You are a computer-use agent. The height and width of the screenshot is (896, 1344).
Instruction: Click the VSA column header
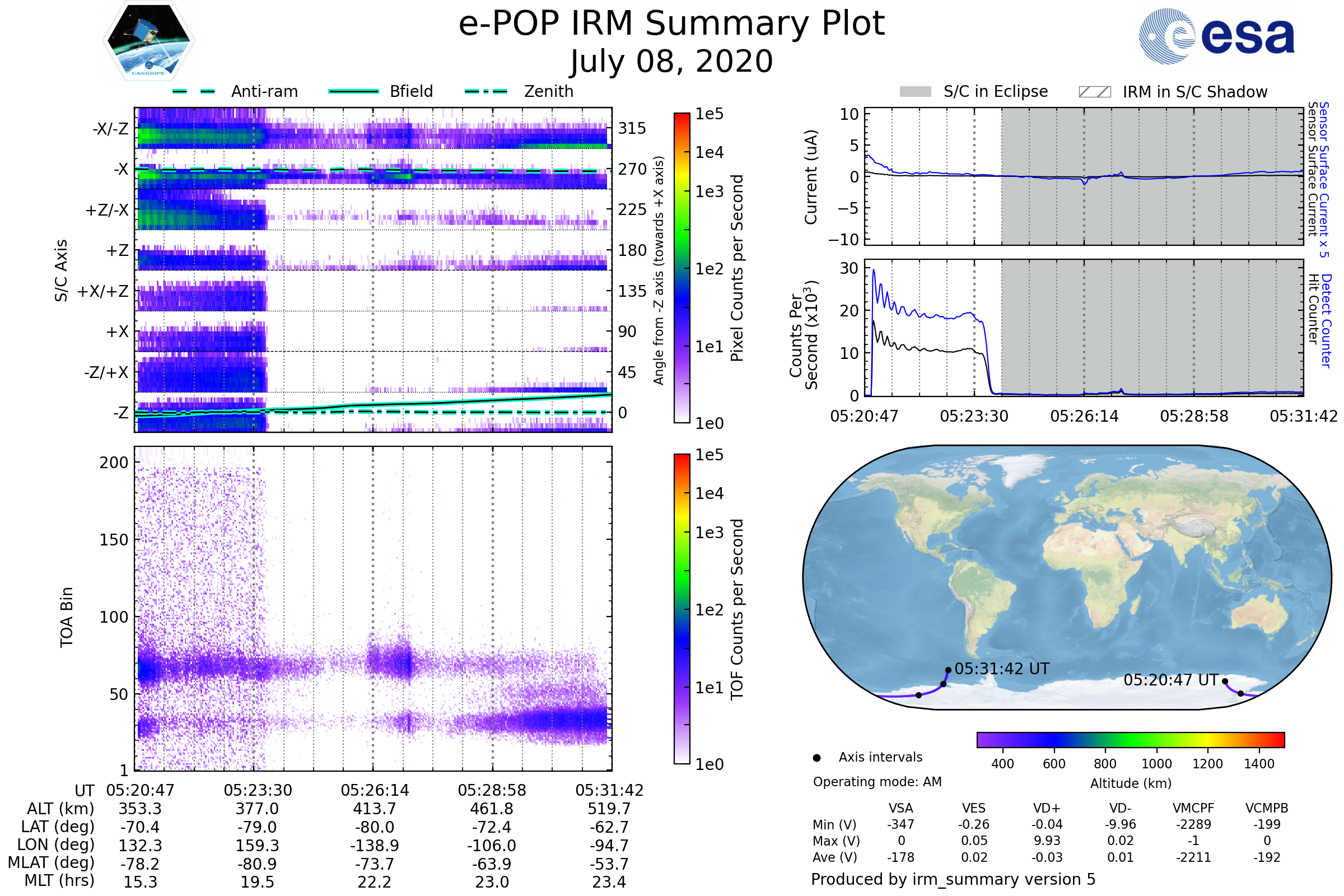click(900, 808)
